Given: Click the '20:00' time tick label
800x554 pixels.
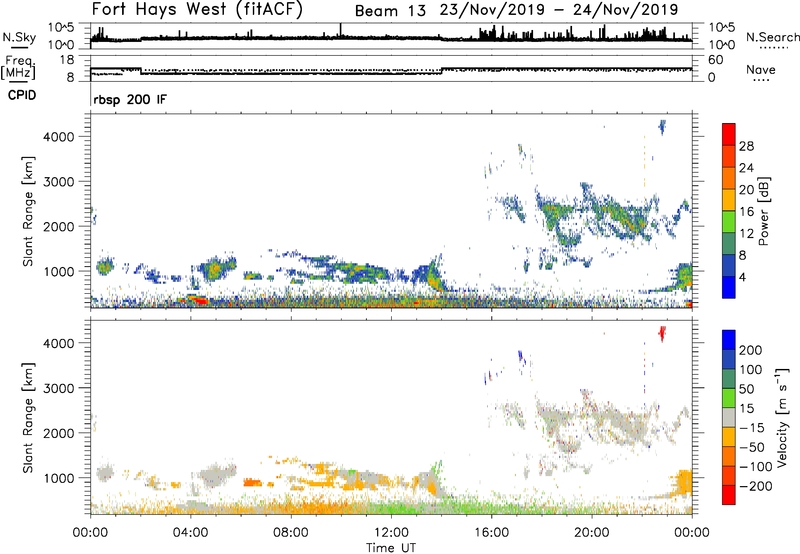Looking at the screenshot, I should pos(591,532).
